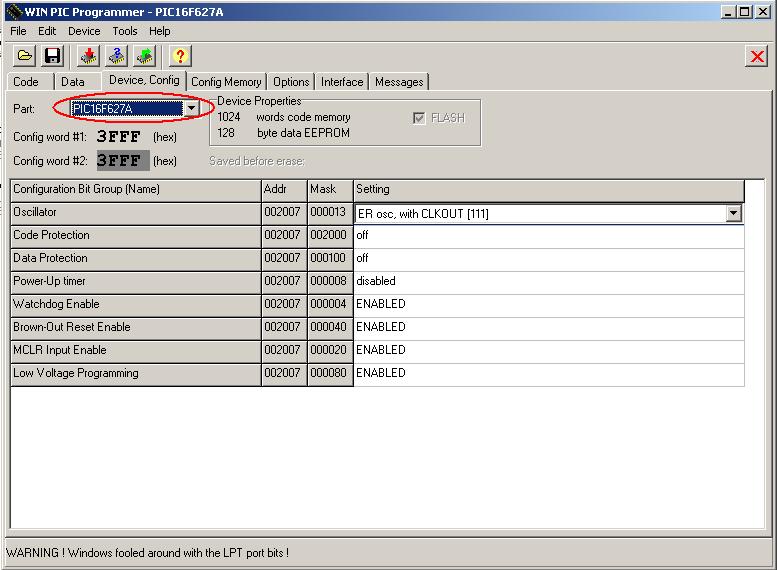Viewport: 777px width, 570px height.
Task: Show the Messages tab
Action: (399, 82)
